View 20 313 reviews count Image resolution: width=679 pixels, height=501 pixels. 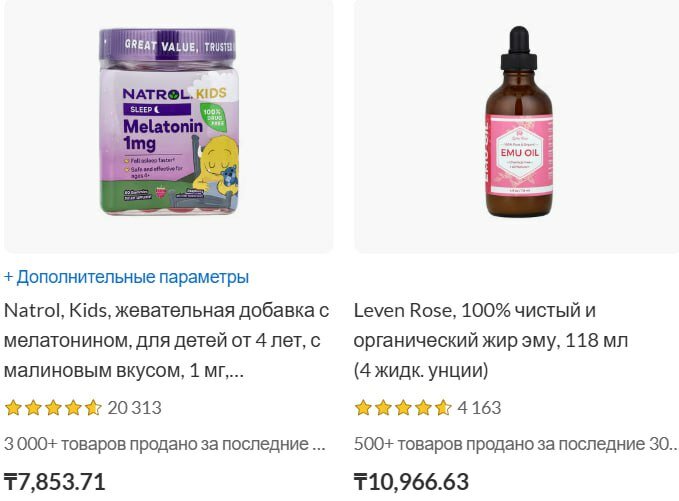tap(135, 408)
